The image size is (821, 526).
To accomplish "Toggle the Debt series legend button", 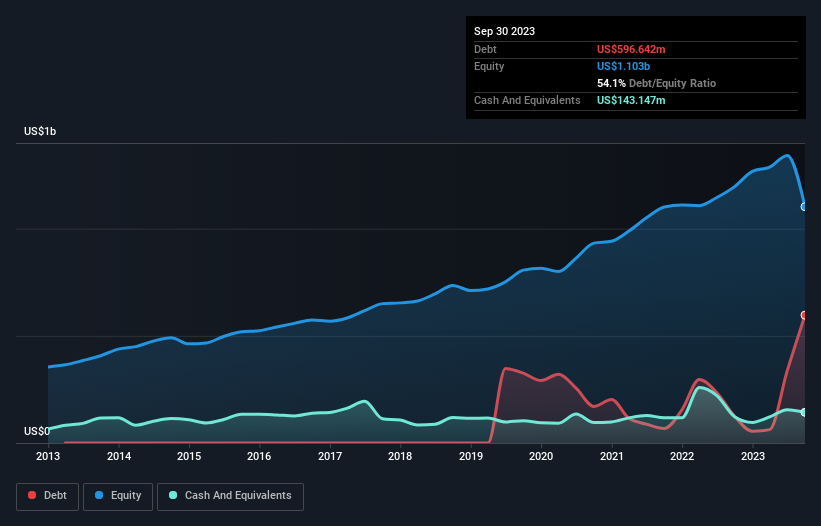I will (x=48, y=496).
